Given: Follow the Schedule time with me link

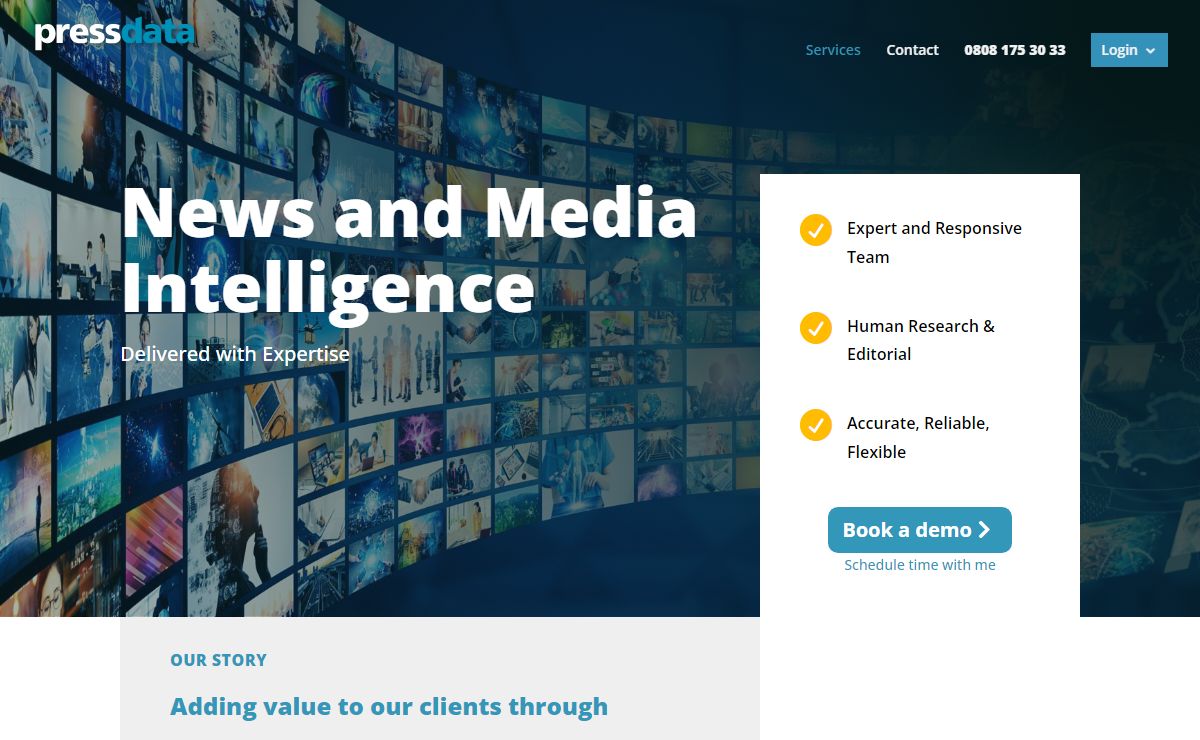Looking at the screenshot, I should click(x=919, y=565).
